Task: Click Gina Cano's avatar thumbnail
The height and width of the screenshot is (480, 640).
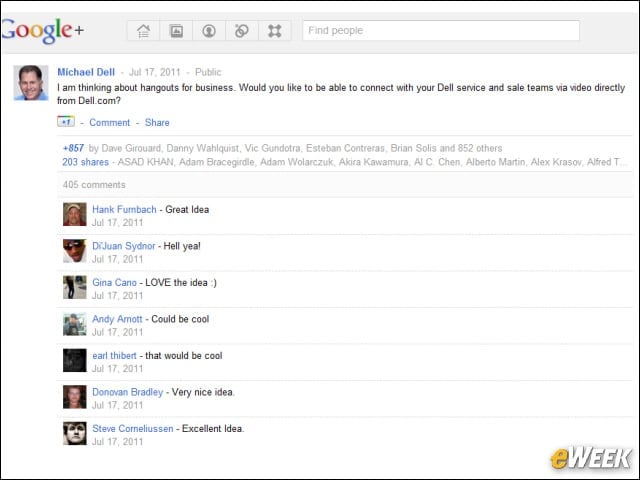Action: [75, 287]
